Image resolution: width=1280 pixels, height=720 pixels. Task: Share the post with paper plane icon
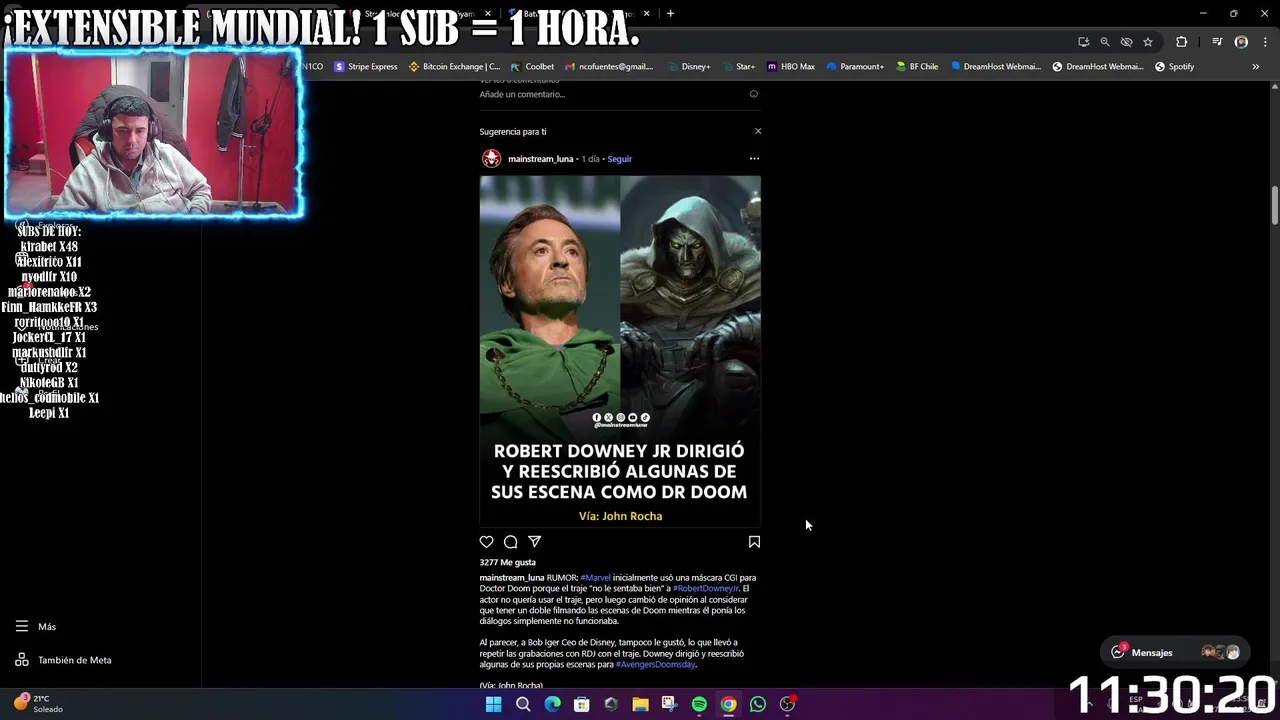tap(535, 542)
